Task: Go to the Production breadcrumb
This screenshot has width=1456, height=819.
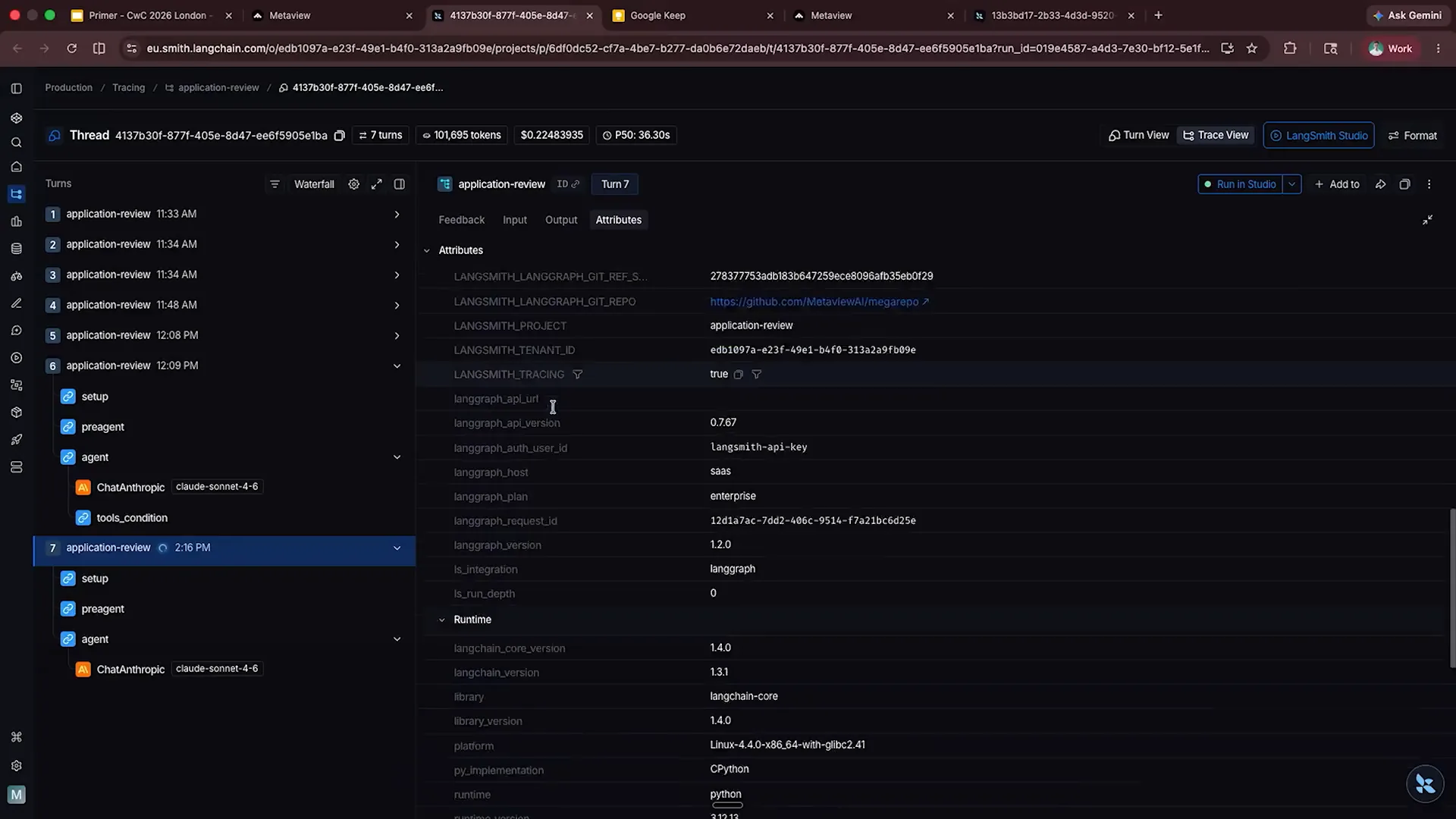Action: (x=68, y=88)
